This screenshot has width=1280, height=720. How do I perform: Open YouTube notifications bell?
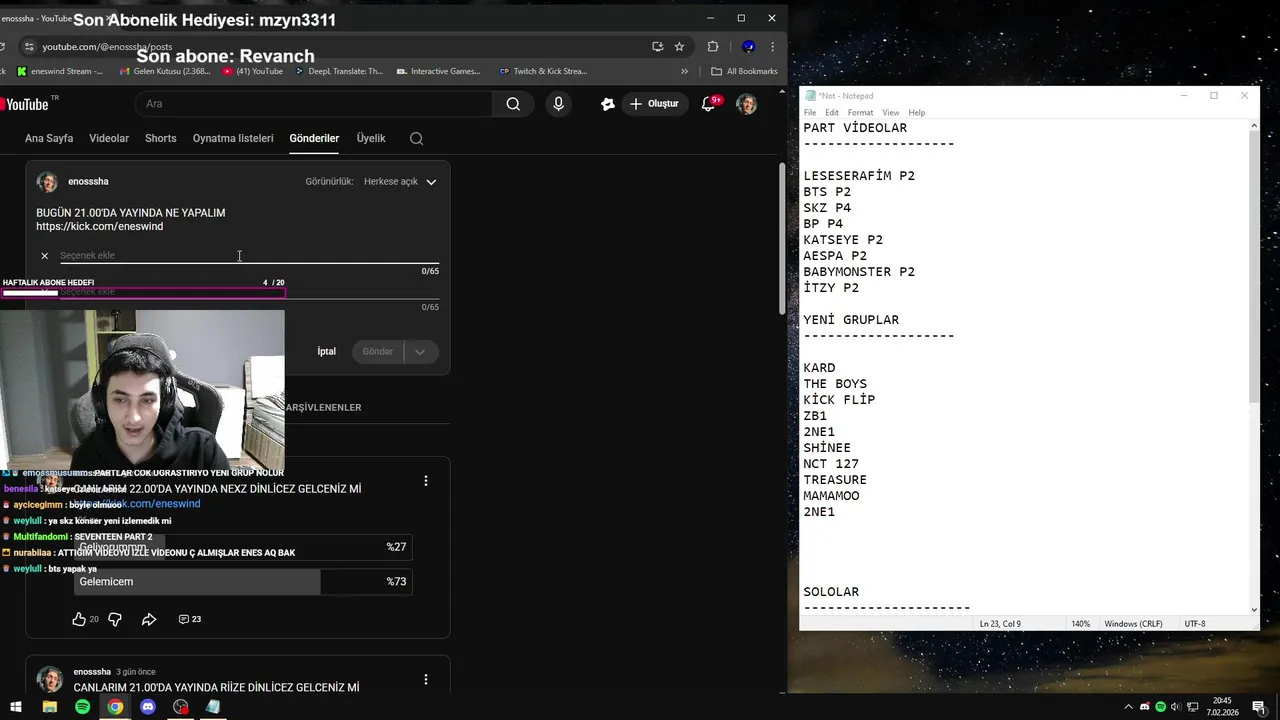(x=709, y=104)
